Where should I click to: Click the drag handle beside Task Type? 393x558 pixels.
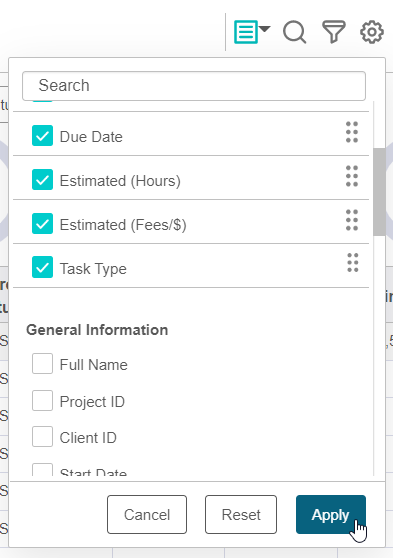(x=353, y=263)
